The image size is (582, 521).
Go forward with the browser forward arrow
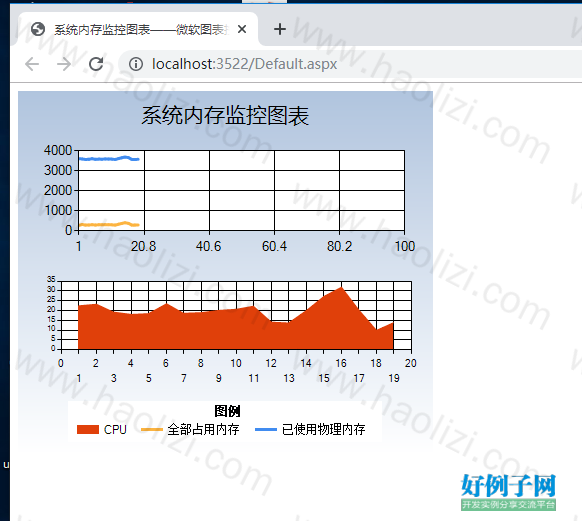(x=64, y=64)
